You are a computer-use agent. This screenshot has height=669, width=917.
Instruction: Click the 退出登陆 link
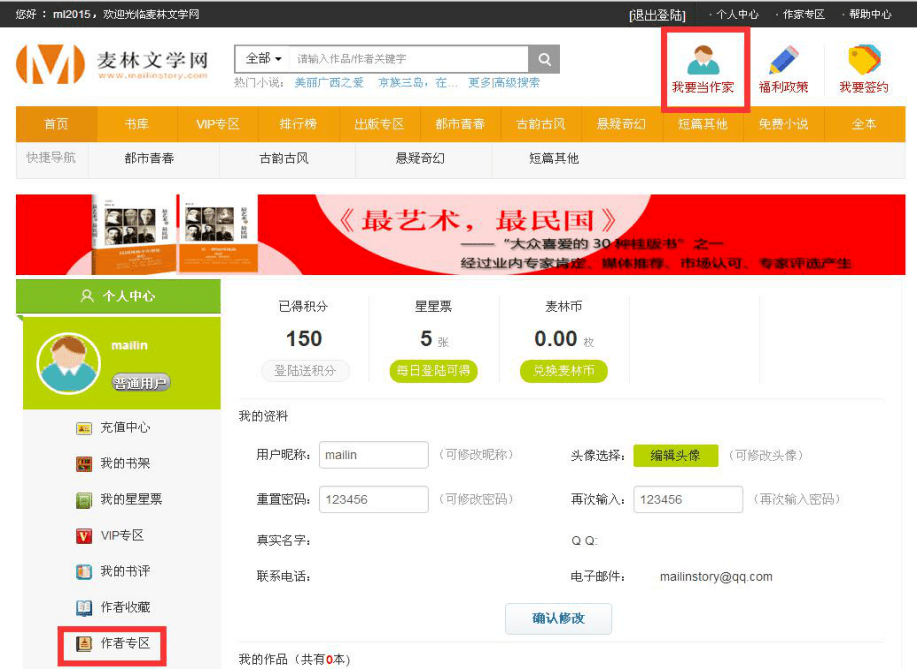point(658,15)
